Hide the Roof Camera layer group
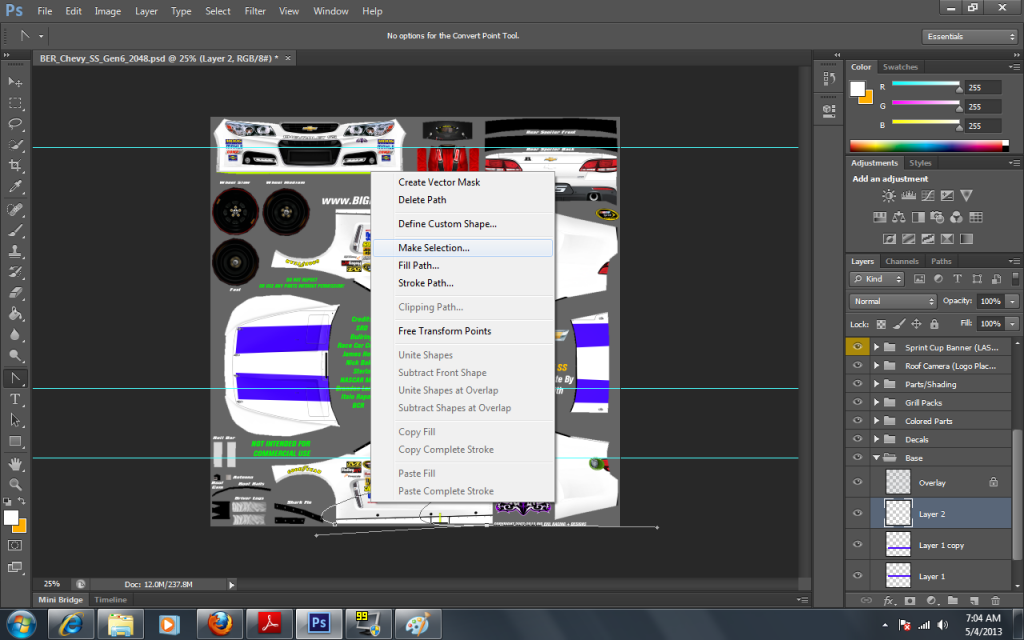 pos(857,366)
